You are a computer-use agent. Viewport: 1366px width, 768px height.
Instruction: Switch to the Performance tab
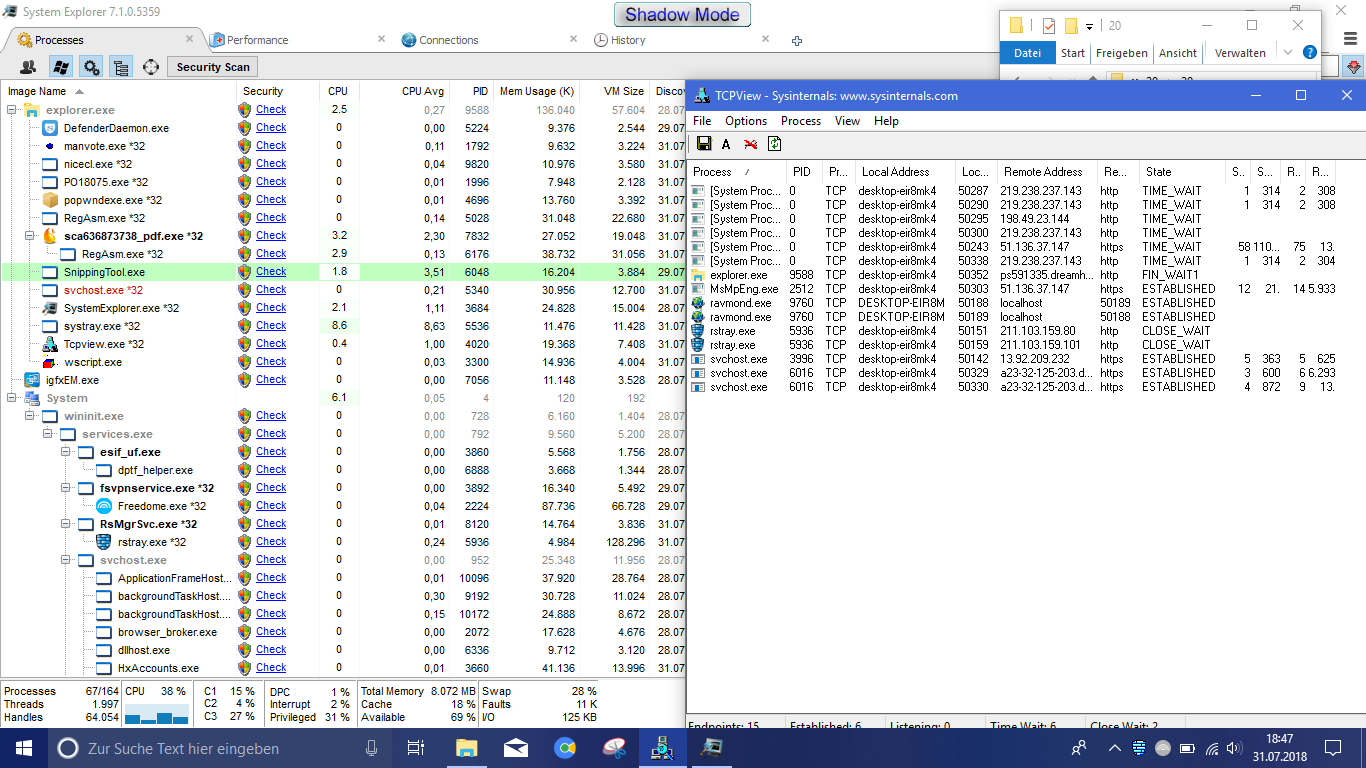[x=257, y=40]
